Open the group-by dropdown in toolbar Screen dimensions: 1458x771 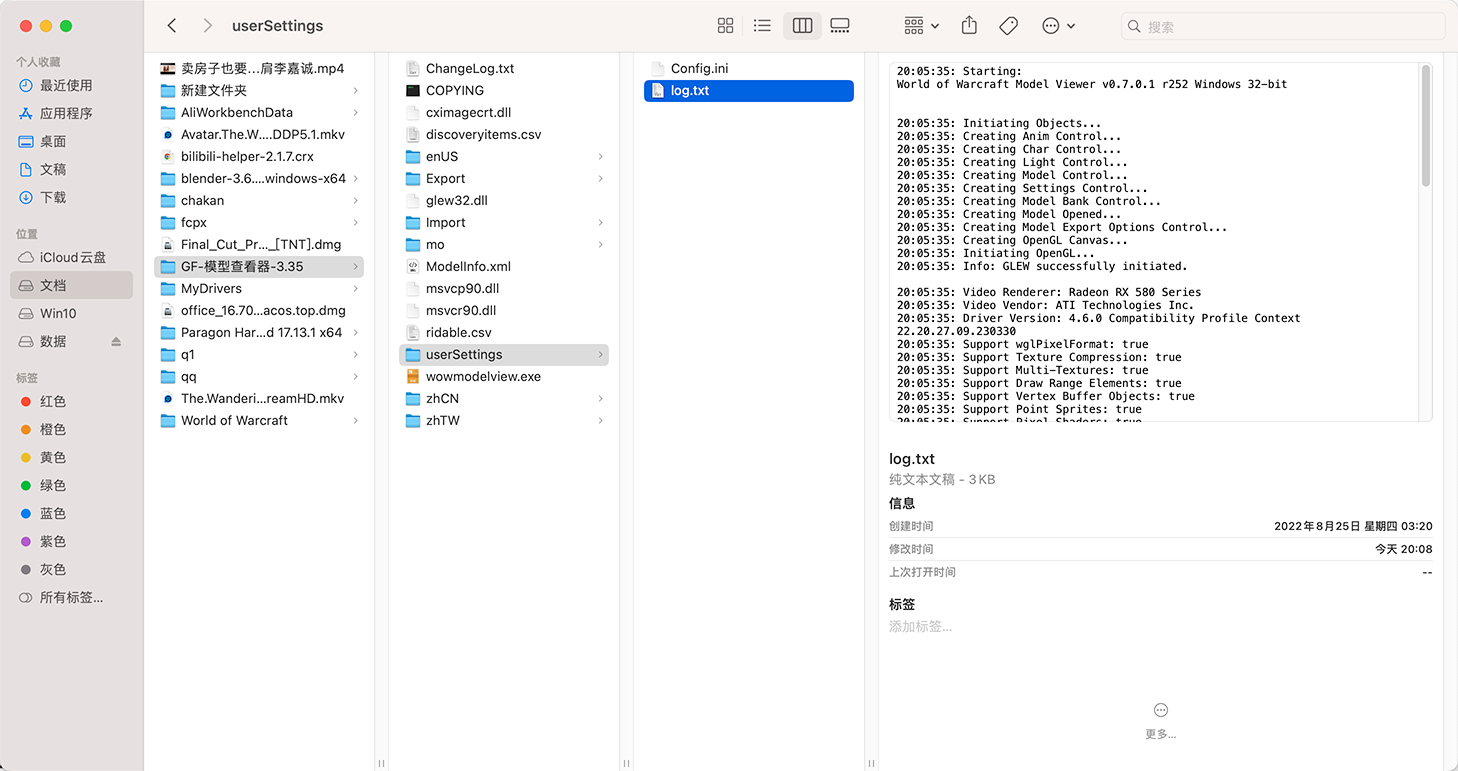point(921,26)
